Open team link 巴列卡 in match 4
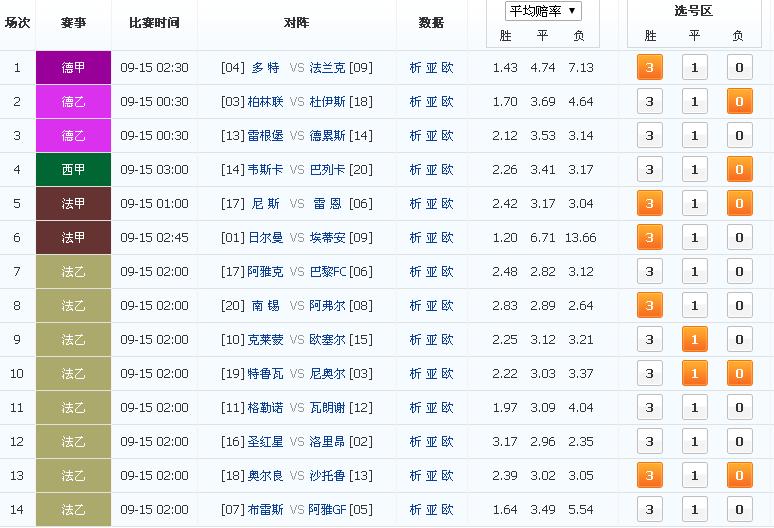The height and width of the screenshot is (528, 774). point(326,170)
